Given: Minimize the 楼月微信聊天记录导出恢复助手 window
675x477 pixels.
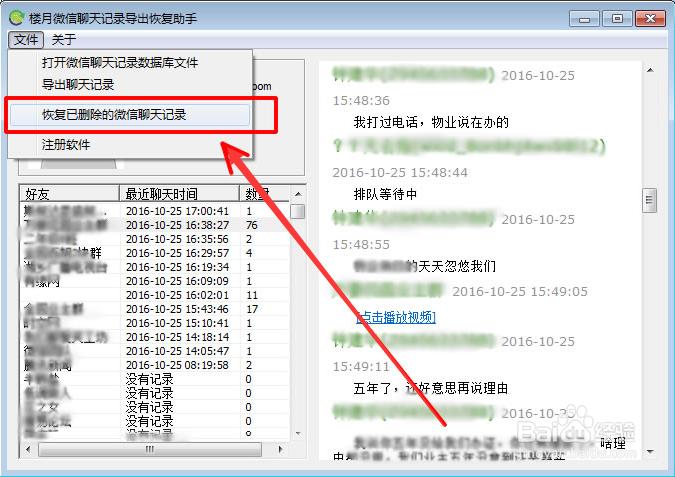Looking at the screenshot, I should tap(584, 19).
